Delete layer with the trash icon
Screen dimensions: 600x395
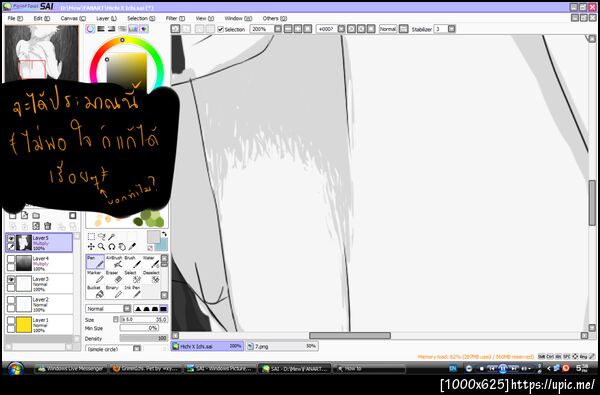pyautogui.click(x=47, y=226)
